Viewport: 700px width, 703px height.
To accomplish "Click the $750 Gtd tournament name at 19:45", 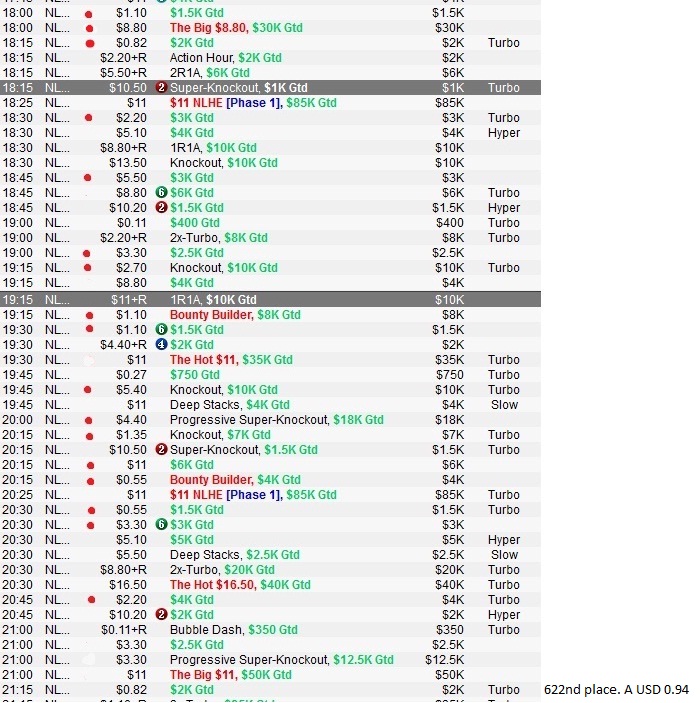I will pyautogui.click(x=195, y=374).
